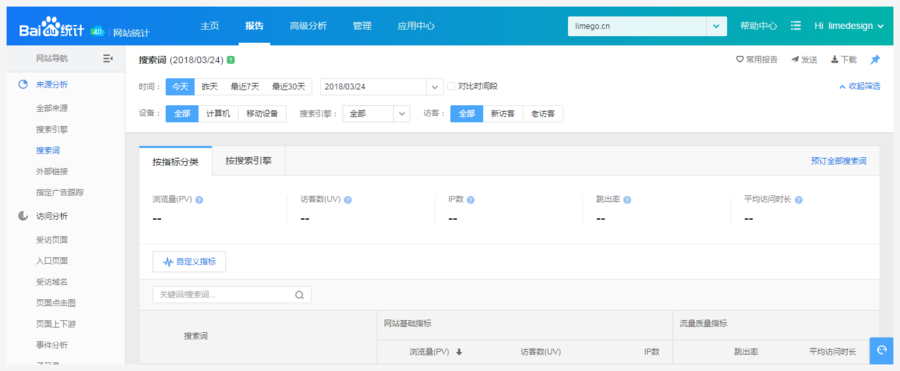Viewport: 900px width, 371px height.
Task: Go to the 主页 top menu
Action: [x=210, y=26]
